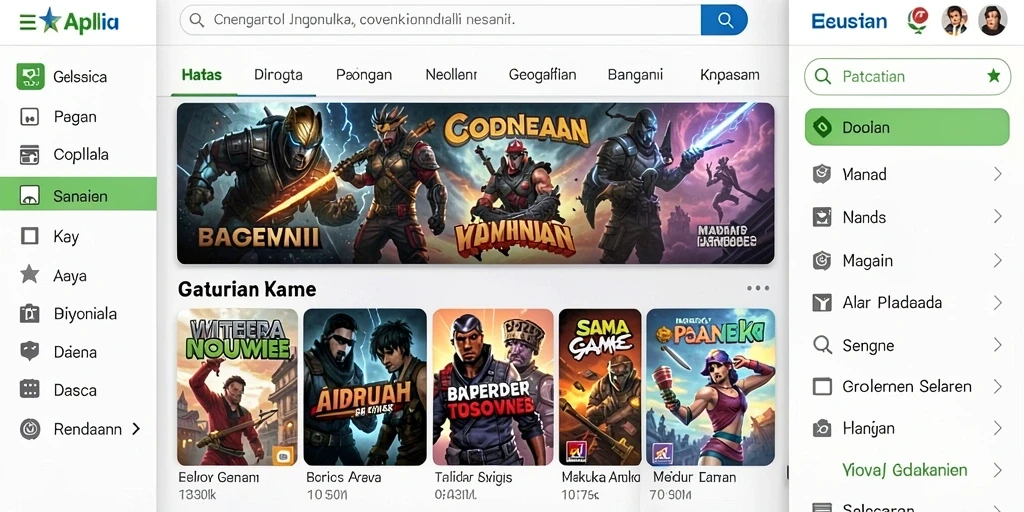Click the blue search button
The image size is (1024, 512).
pyautogui.click(x=724, y=20)
